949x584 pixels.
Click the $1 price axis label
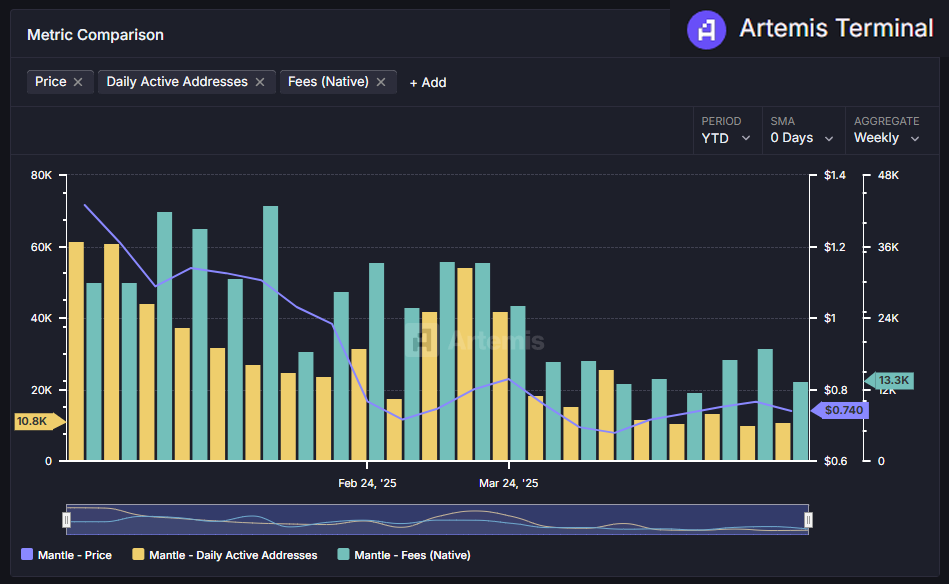[830, 318]
